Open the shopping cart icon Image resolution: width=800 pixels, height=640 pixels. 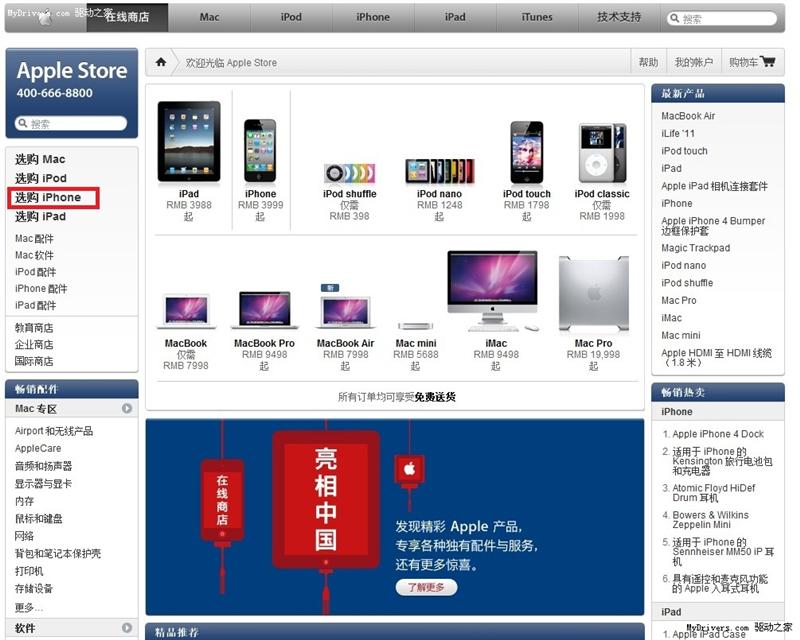coord(767,62)
